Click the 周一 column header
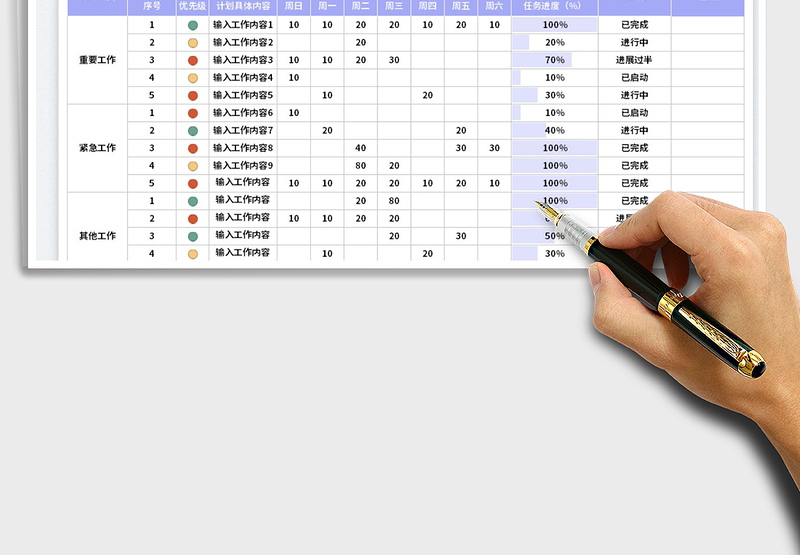Viewport: 800px width, 555px height. [x=327, y=7]
